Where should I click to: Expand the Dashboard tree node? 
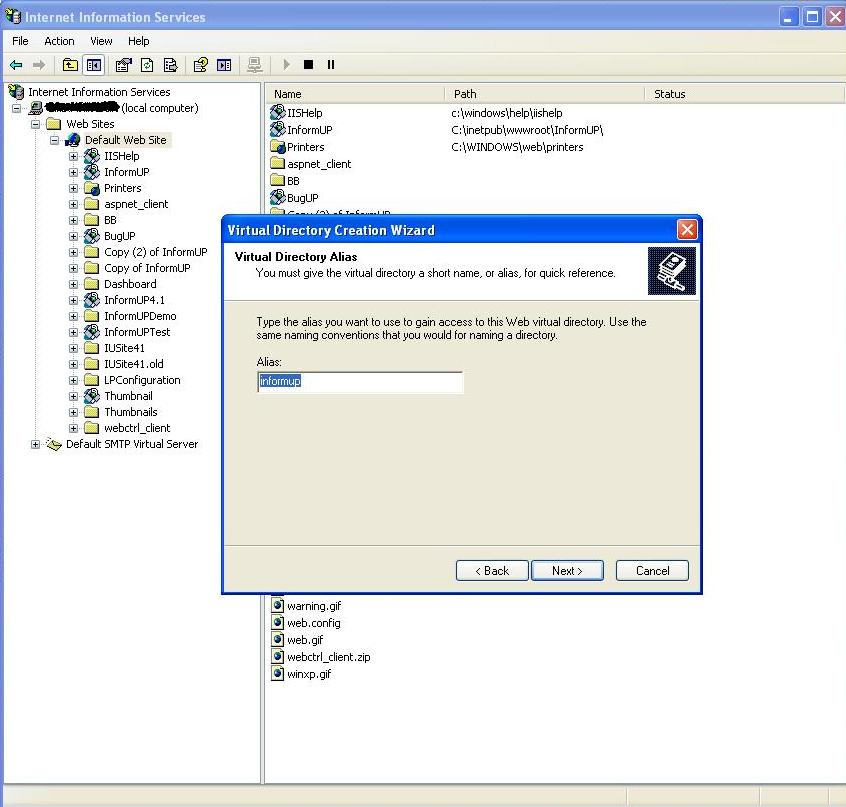point(73,284)
